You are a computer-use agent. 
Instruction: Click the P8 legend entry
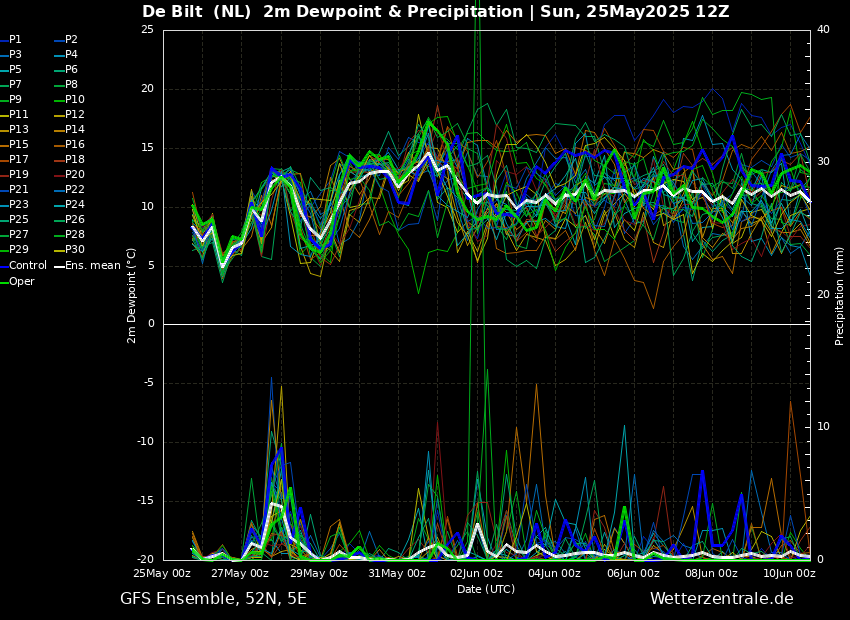pyautogui.click(x=71, y=85)
